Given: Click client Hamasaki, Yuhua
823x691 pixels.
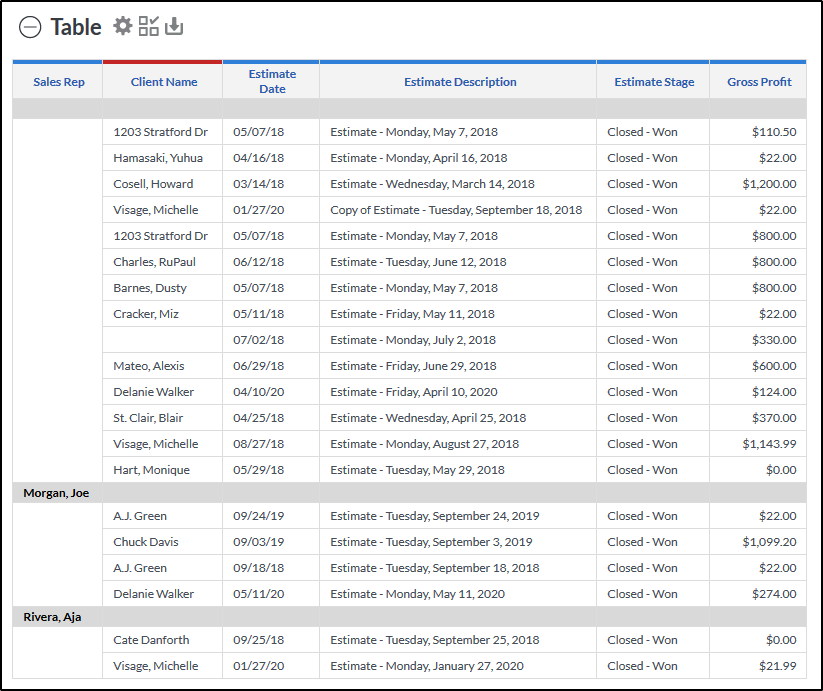Looking at the screenshot, I should click(158, 158).
